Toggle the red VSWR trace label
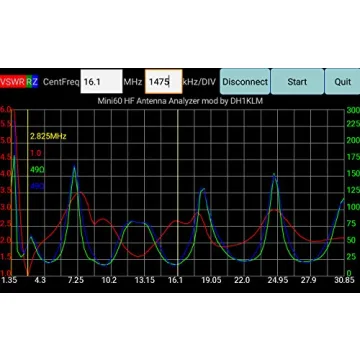Image resolution: width=360 pixels, height=360 pixels. coord(13,82)
